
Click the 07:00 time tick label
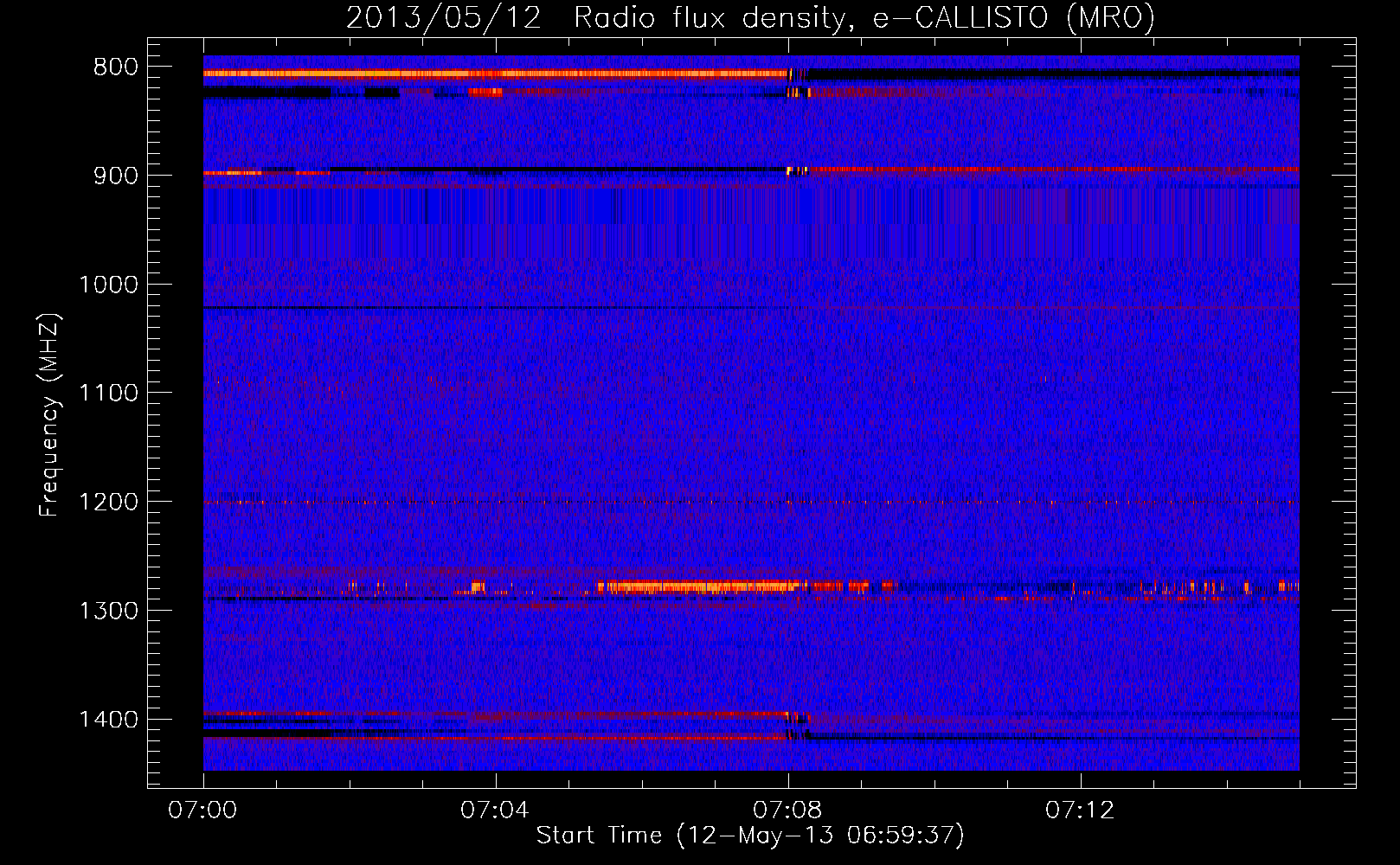[x=202, y=811]
